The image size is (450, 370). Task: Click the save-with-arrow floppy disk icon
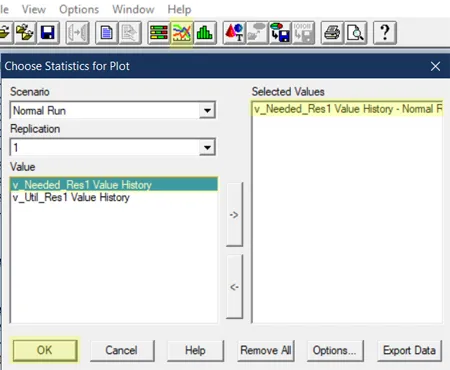pos(280,33)
